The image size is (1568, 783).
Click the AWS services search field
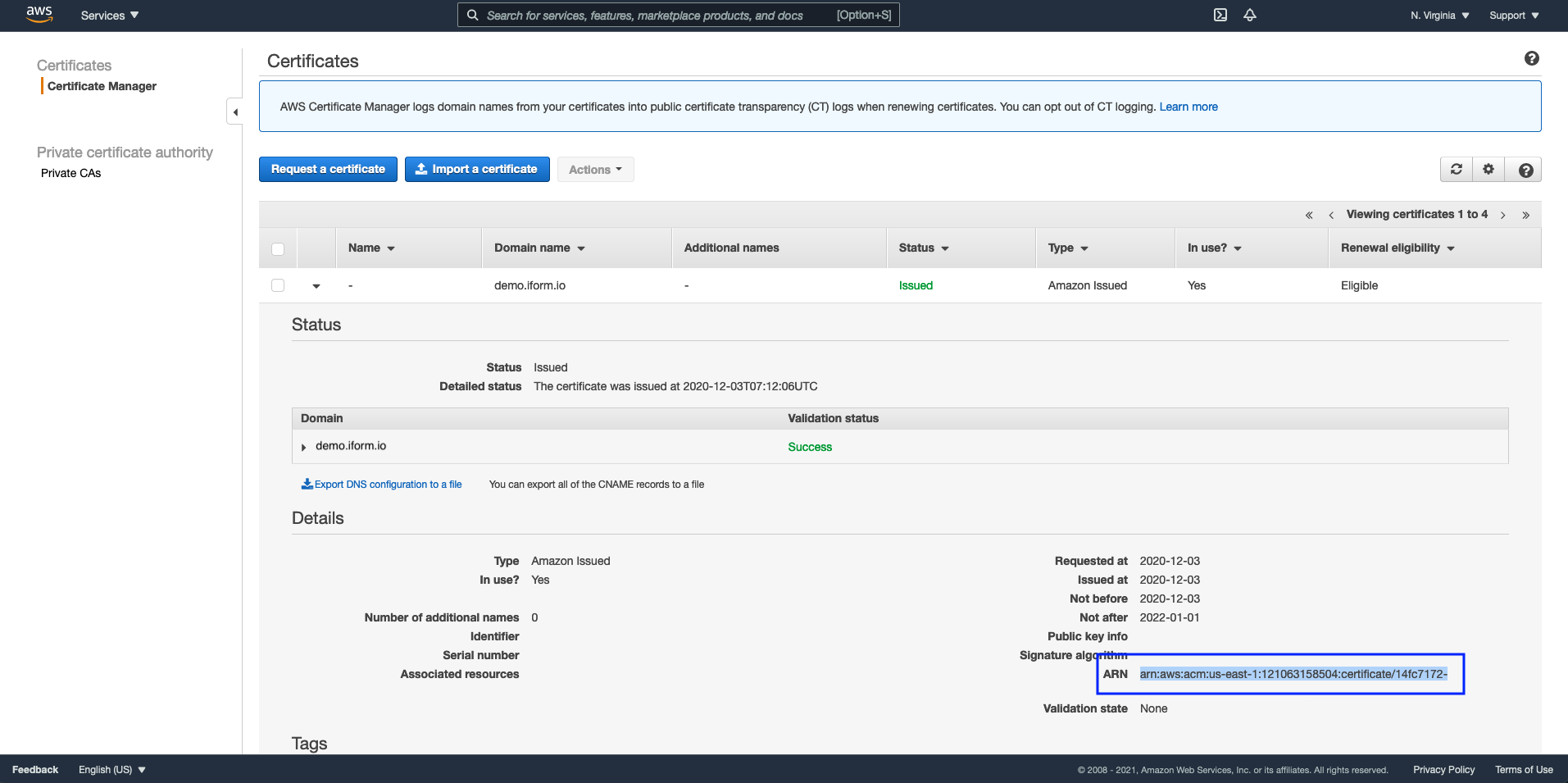(x=678, y=15)
